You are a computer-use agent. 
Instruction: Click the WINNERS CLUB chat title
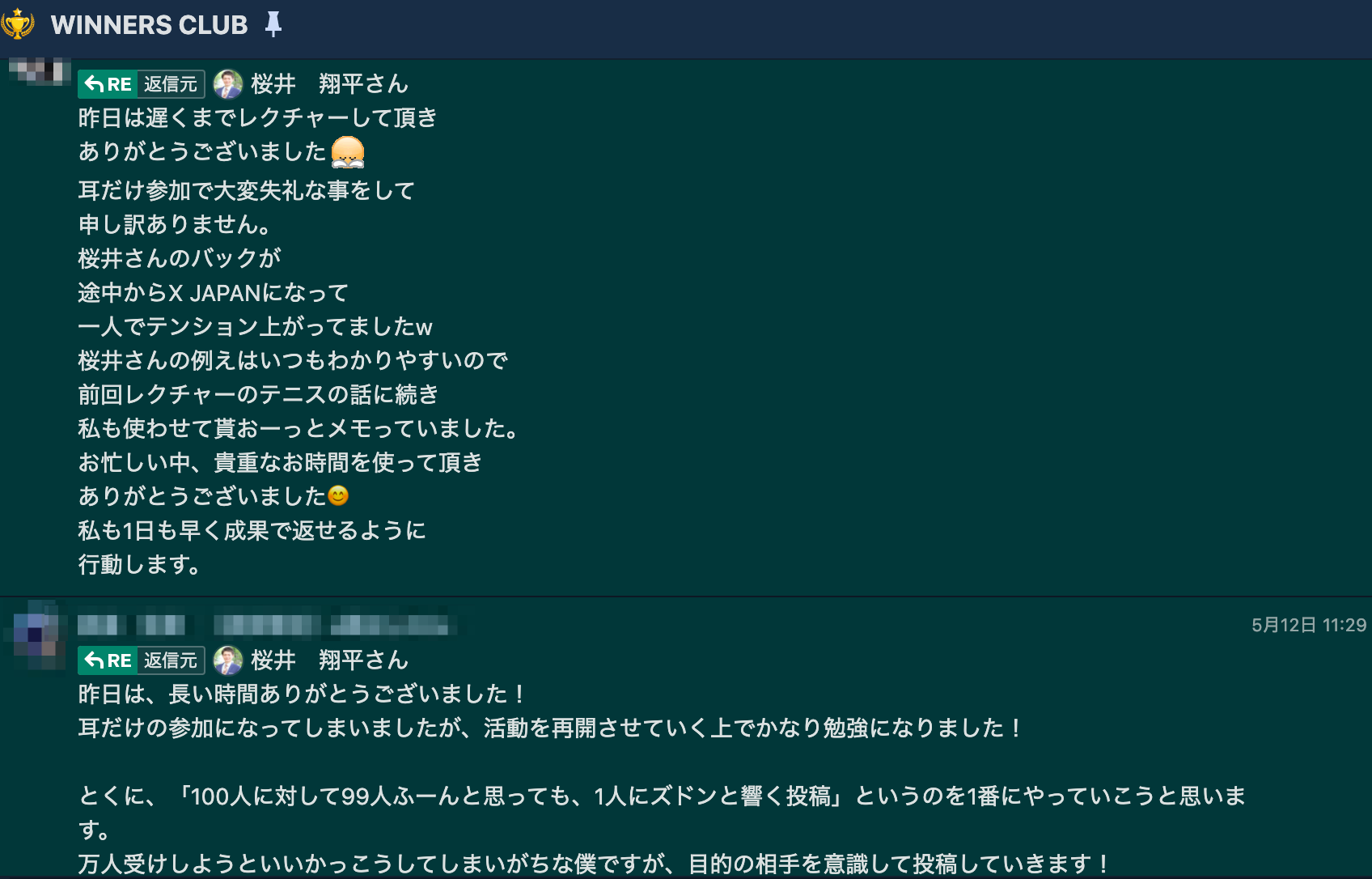(x=149, y=25)
